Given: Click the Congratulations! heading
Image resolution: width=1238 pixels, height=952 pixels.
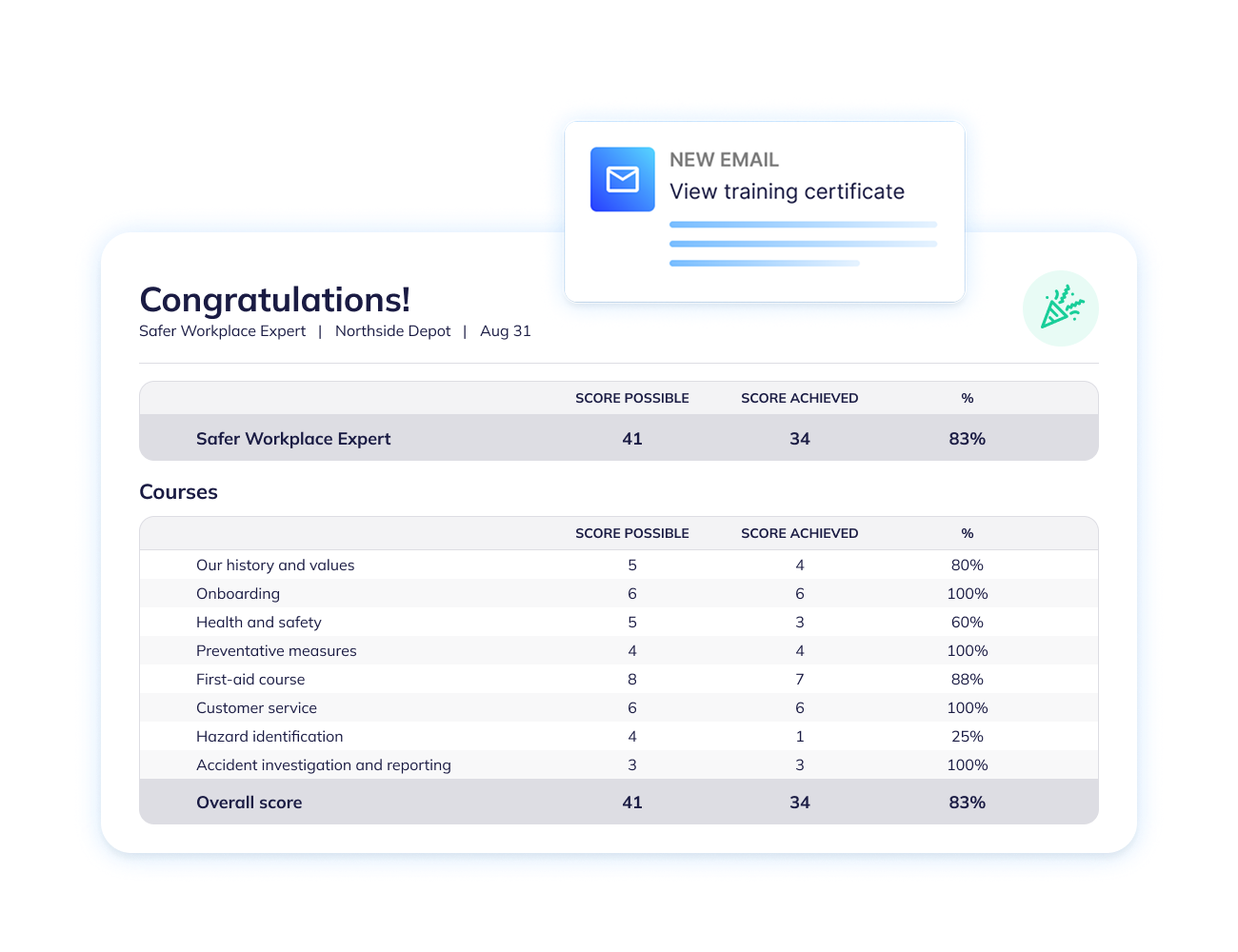Looking at the screenshot, I should (275, 300).
